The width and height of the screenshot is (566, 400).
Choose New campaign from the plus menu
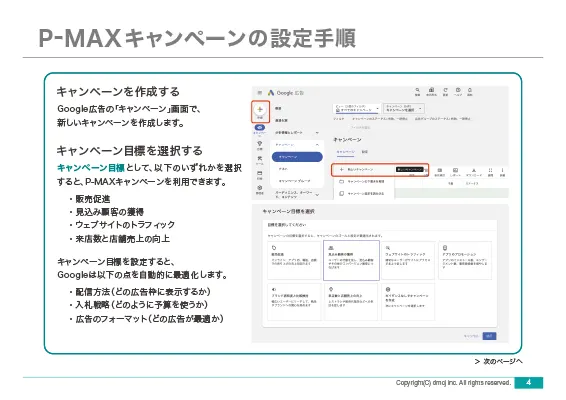coord(379,170)
